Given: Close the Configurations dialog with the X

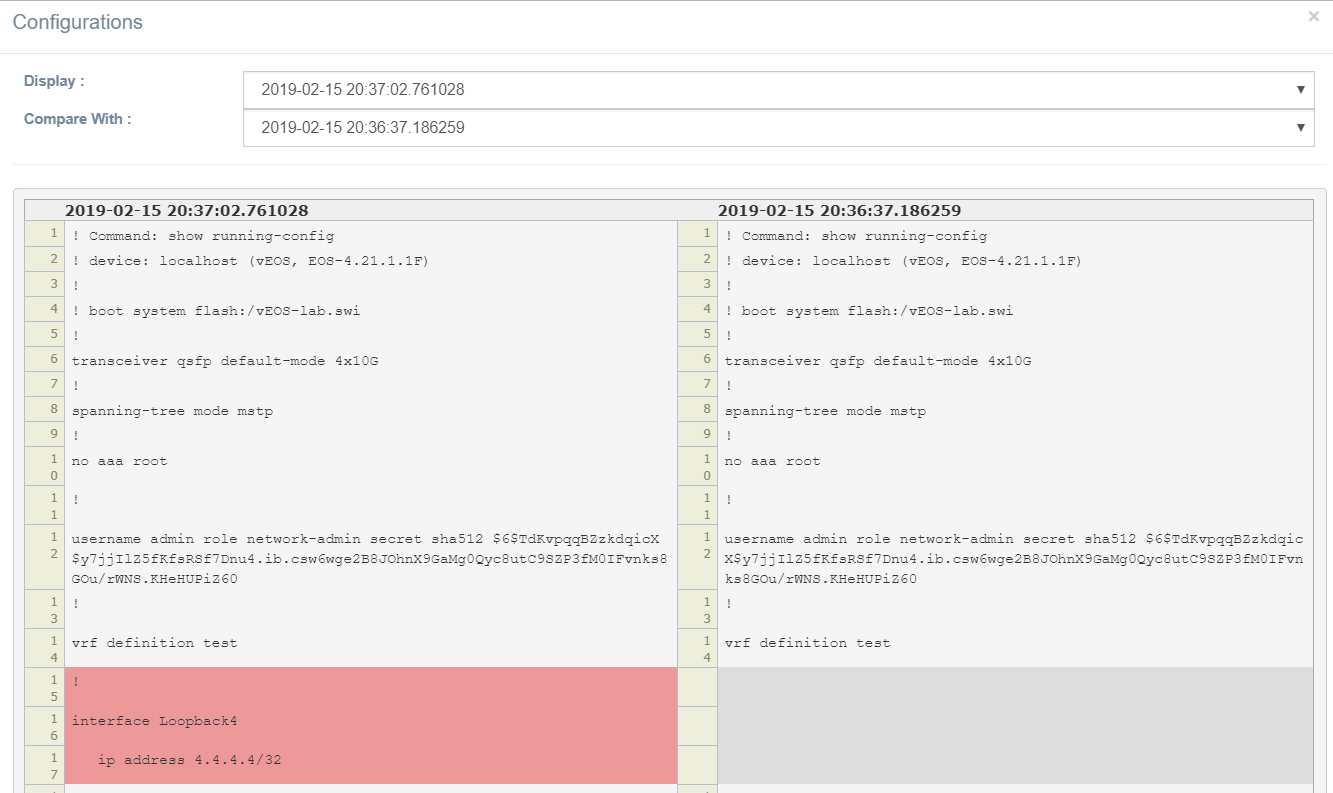Looking at the screenshot, I should tap(1314, 16).
